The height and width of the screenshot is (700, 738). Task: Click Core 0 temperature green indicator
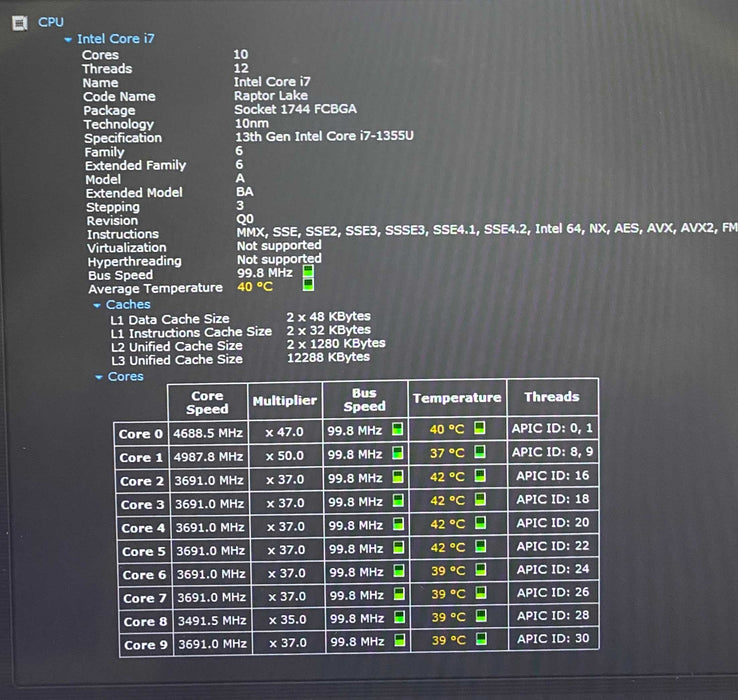tap(480, 427)
